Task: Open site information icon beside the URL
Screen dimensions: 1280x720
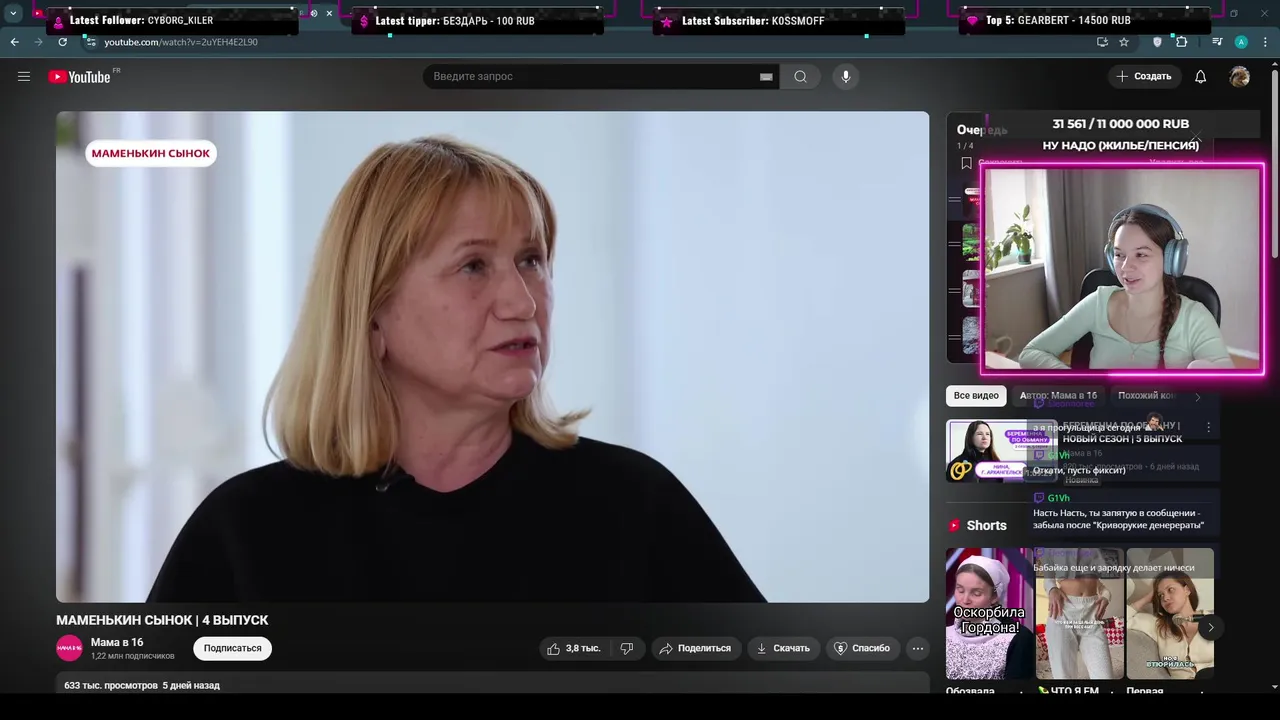Action: (91, 42)
